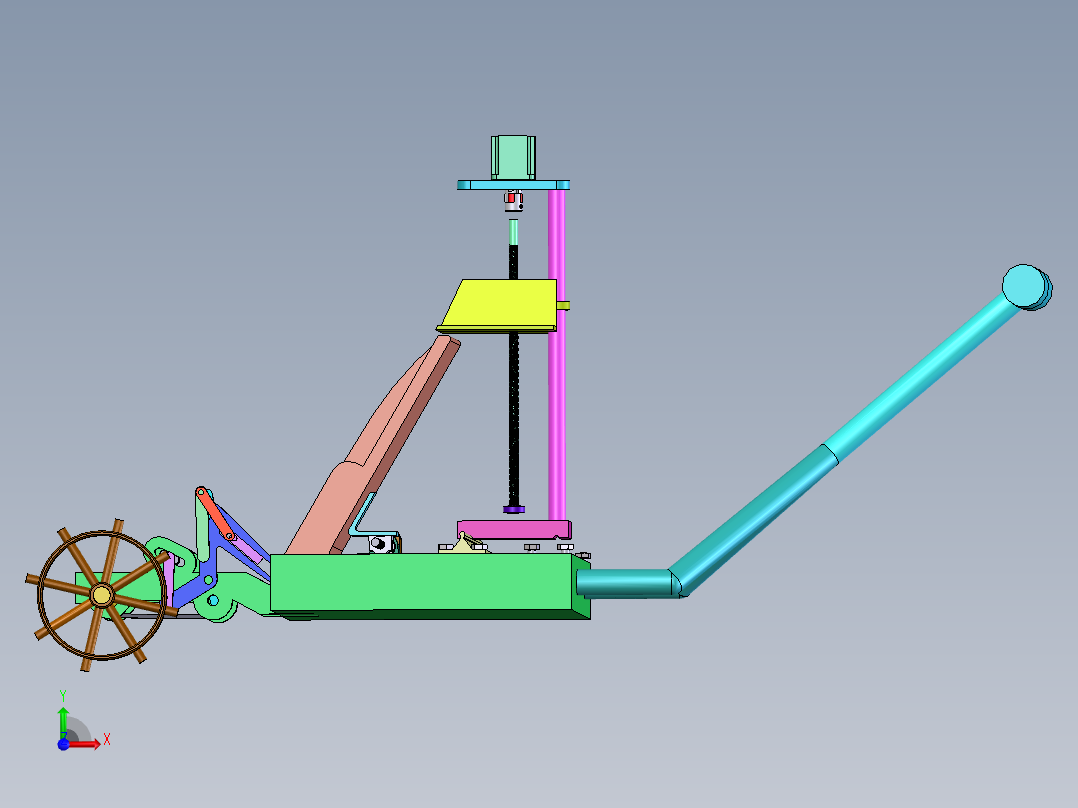Select the pink base block under the rod
Image resolution: width=1078 pixels, height=808 pixels.
coord(514,529)
